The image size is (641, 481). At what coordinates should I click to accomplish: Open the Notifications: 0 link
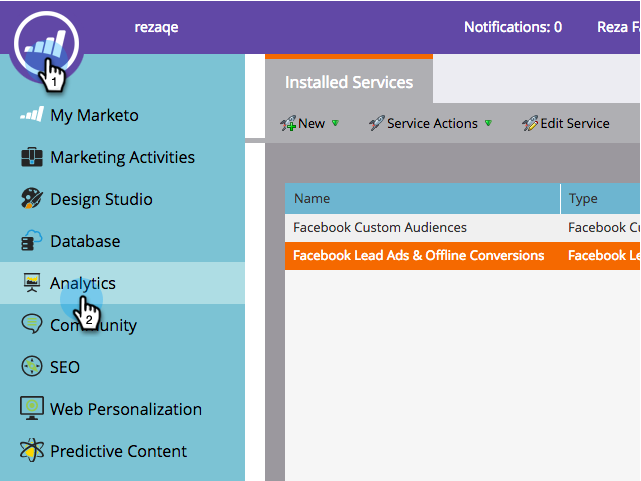(512, 27)
